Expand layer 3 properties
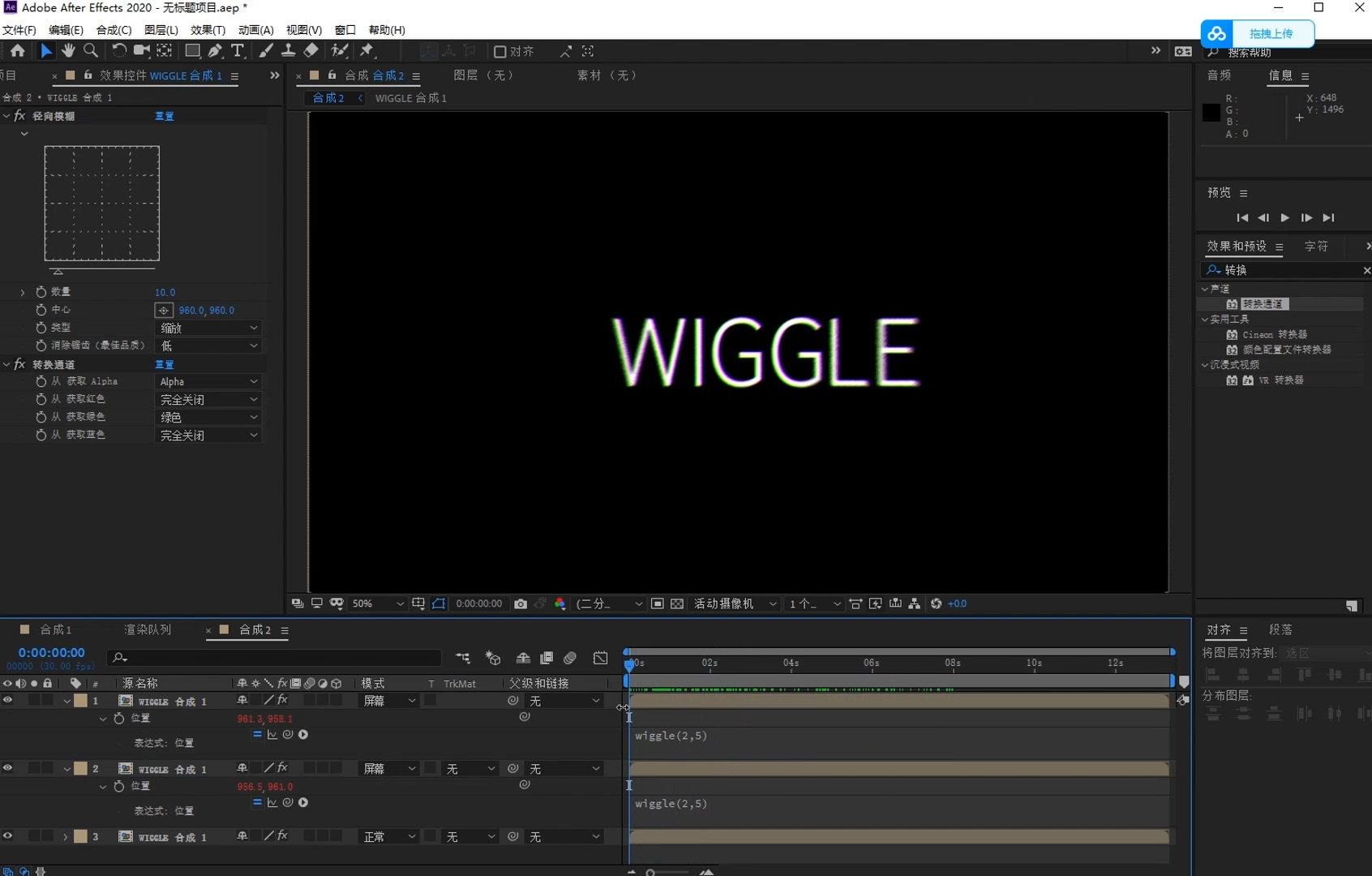This screenshot has height=876, width=1372. [66, 837]
